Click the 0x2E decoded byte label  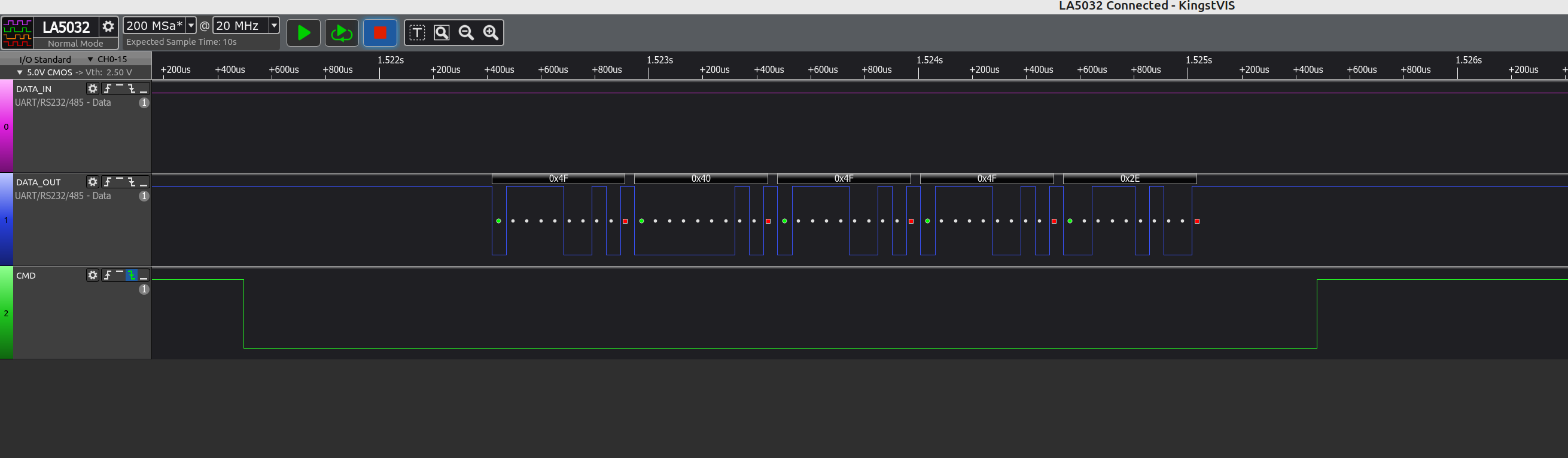pos(1129,179)
